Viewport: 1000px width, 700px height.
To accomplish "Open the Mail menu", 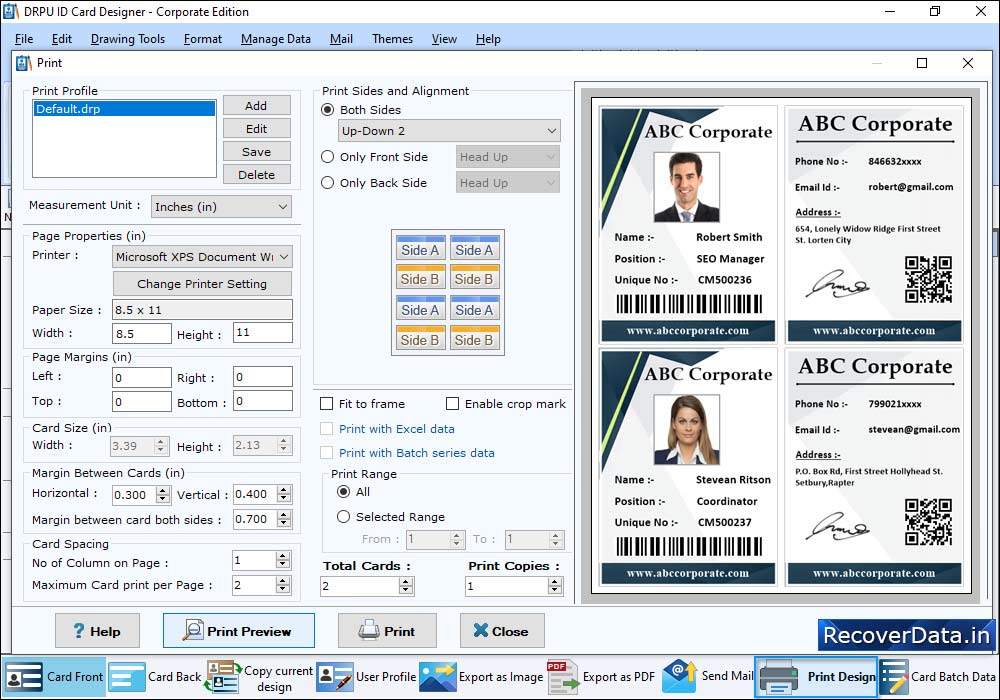I will [x=341, y=39].
